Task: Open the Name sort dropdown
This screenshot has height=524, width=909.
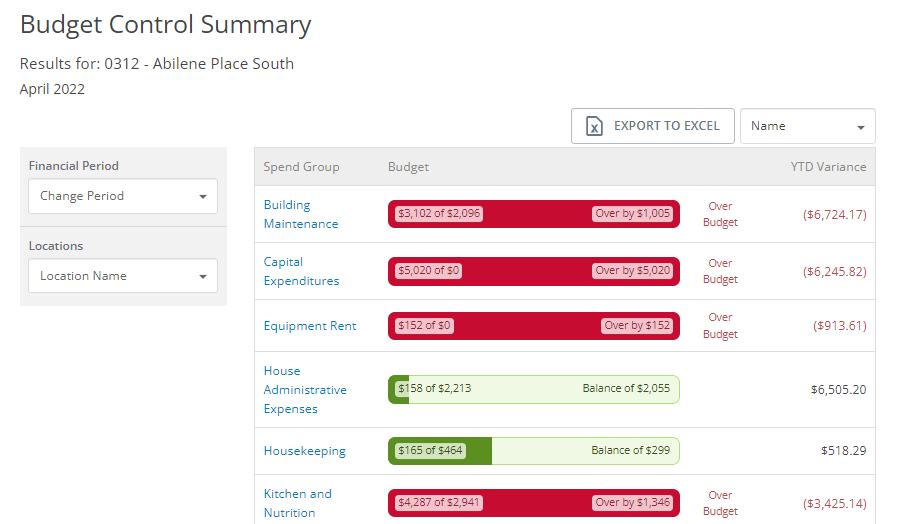Action: tap(807, 126)
